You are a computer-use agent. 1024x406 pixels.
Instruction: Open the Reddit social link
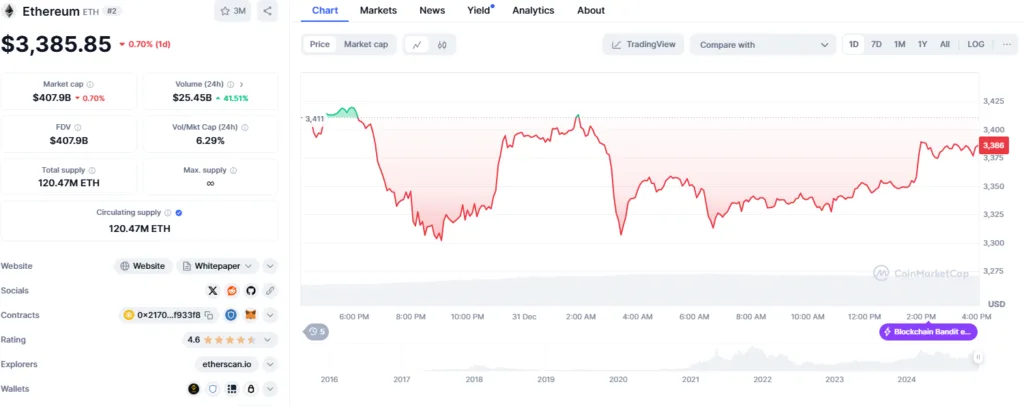coord(231,290)
